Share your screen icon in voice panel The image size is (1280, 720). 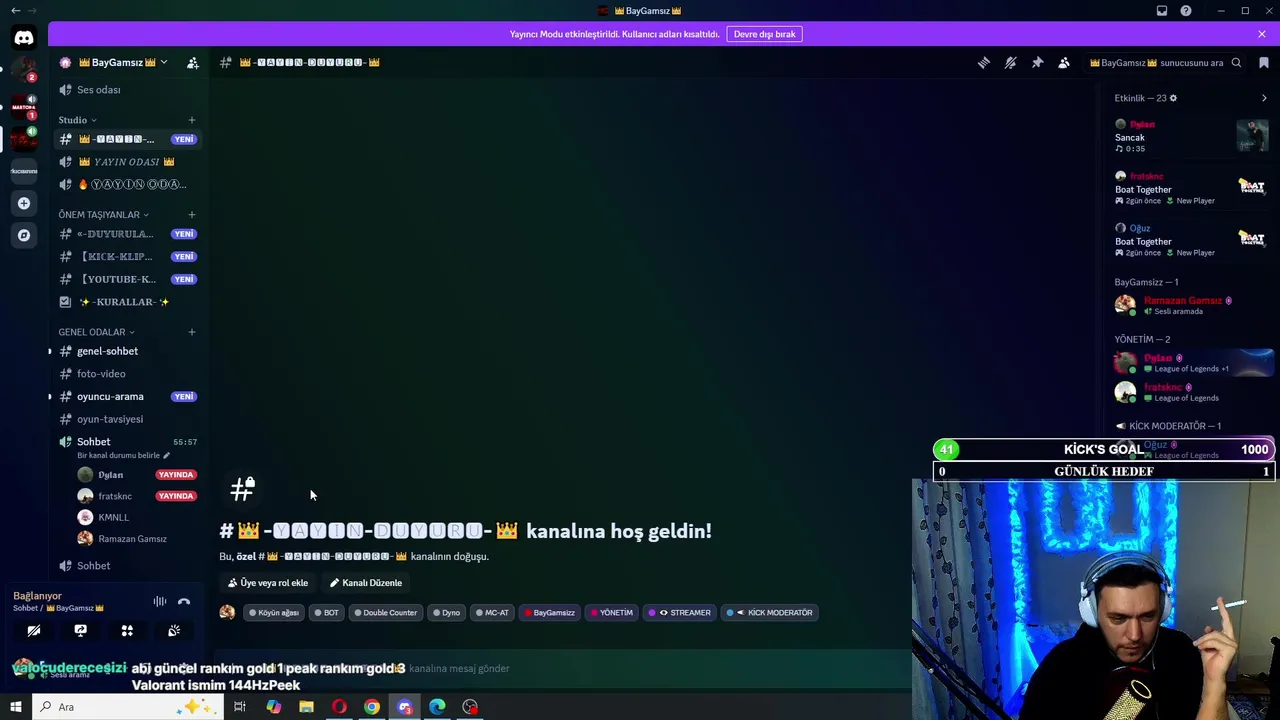point(81,631)
